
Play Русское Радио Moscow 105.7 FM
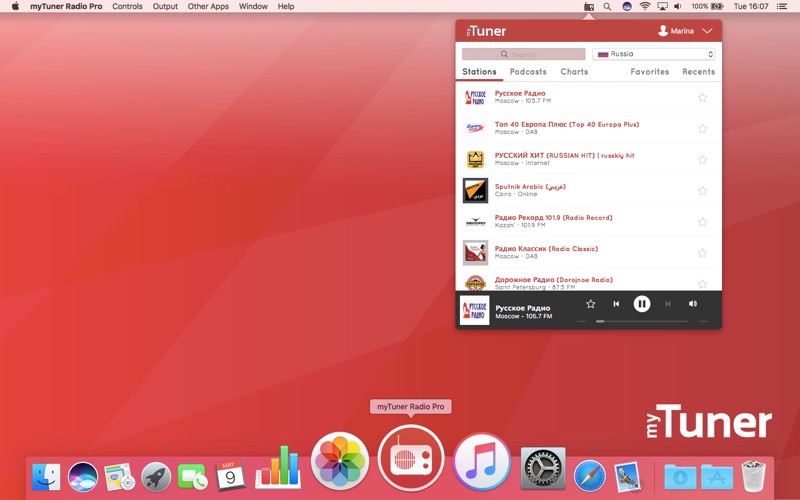(589, 97)
